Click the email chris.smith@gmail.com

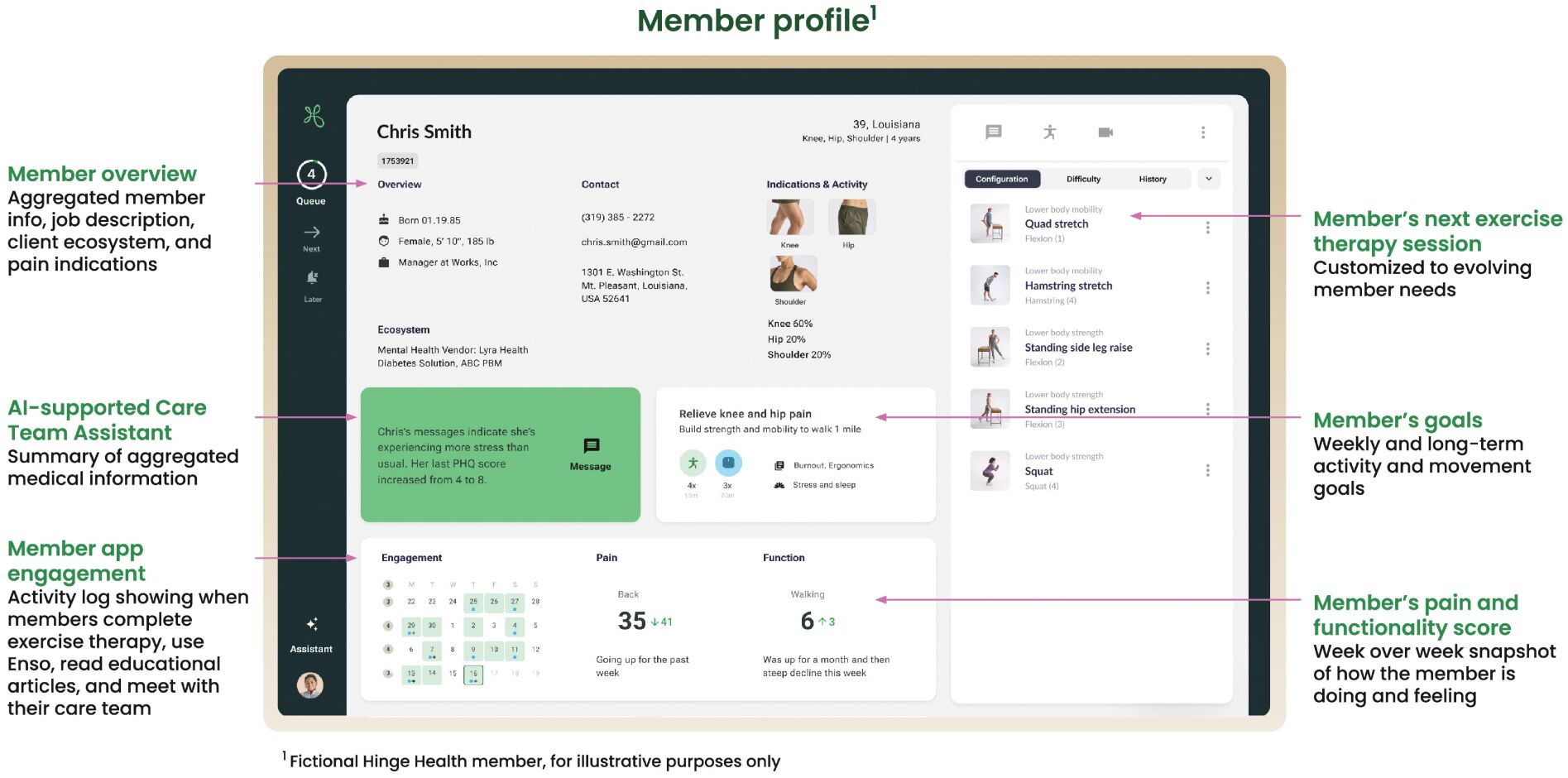[x=634, y=243]
